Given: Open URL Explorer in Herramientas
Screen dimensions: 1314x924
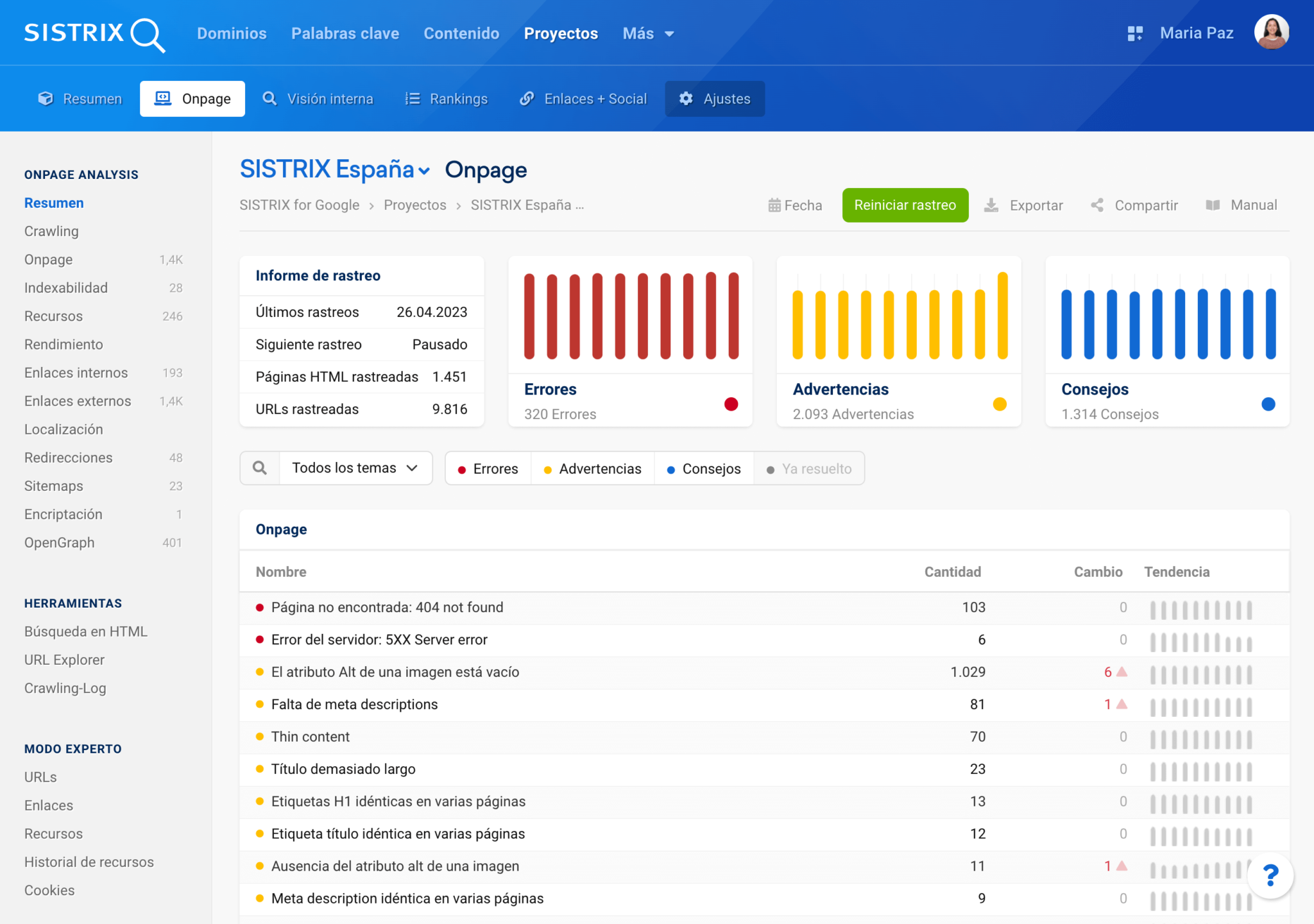Looking at the screenshot, I should click(x=64, y=660).
